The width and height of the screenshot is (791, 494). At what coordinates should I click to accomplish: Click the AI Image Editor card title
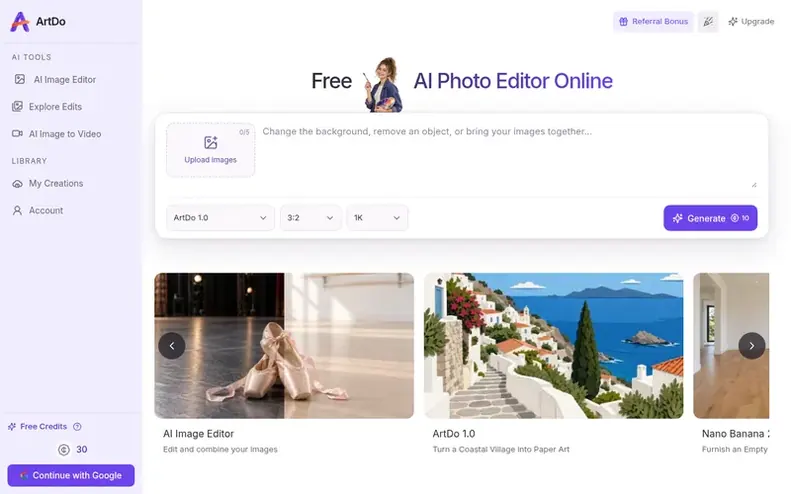198,433
